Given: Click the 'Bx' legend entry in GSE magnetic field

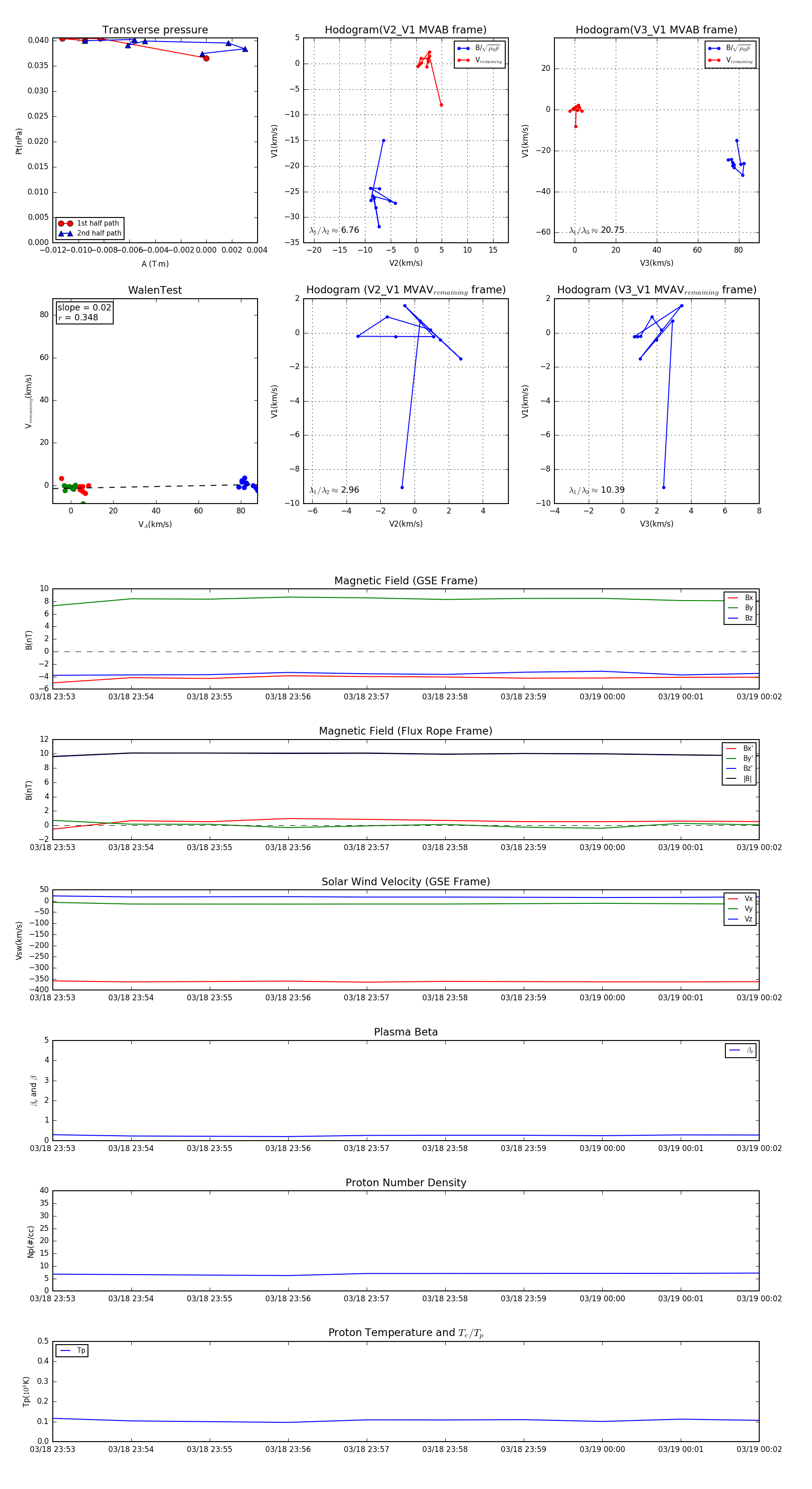Looking at the screenshot, I should click(741, 598).
